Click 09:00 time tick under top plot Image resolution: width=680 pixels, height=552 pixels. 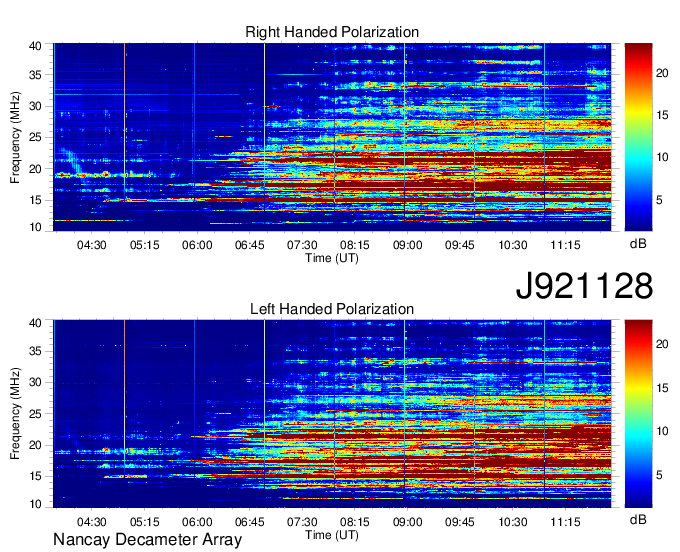tap(408, 245)
